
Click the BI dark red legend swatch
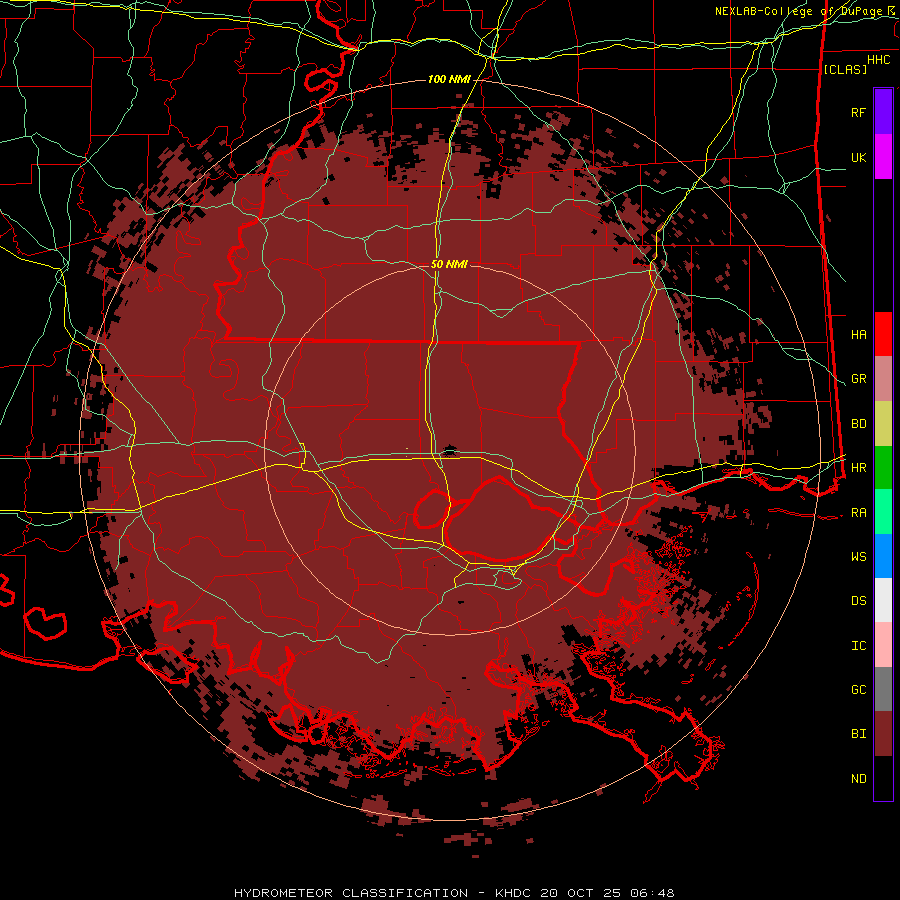[883, 734]
